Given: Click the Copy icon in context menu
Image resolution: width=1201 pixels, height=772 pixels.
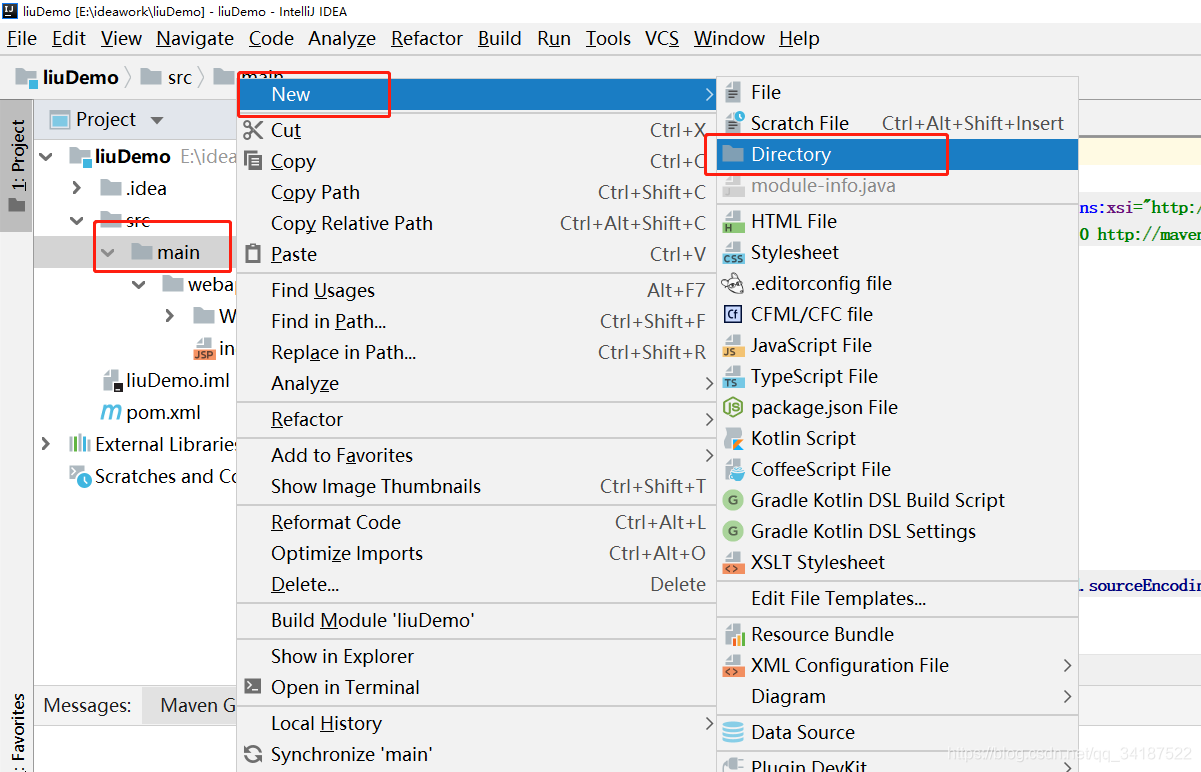Looking at the screenshot, I should 253,161.
